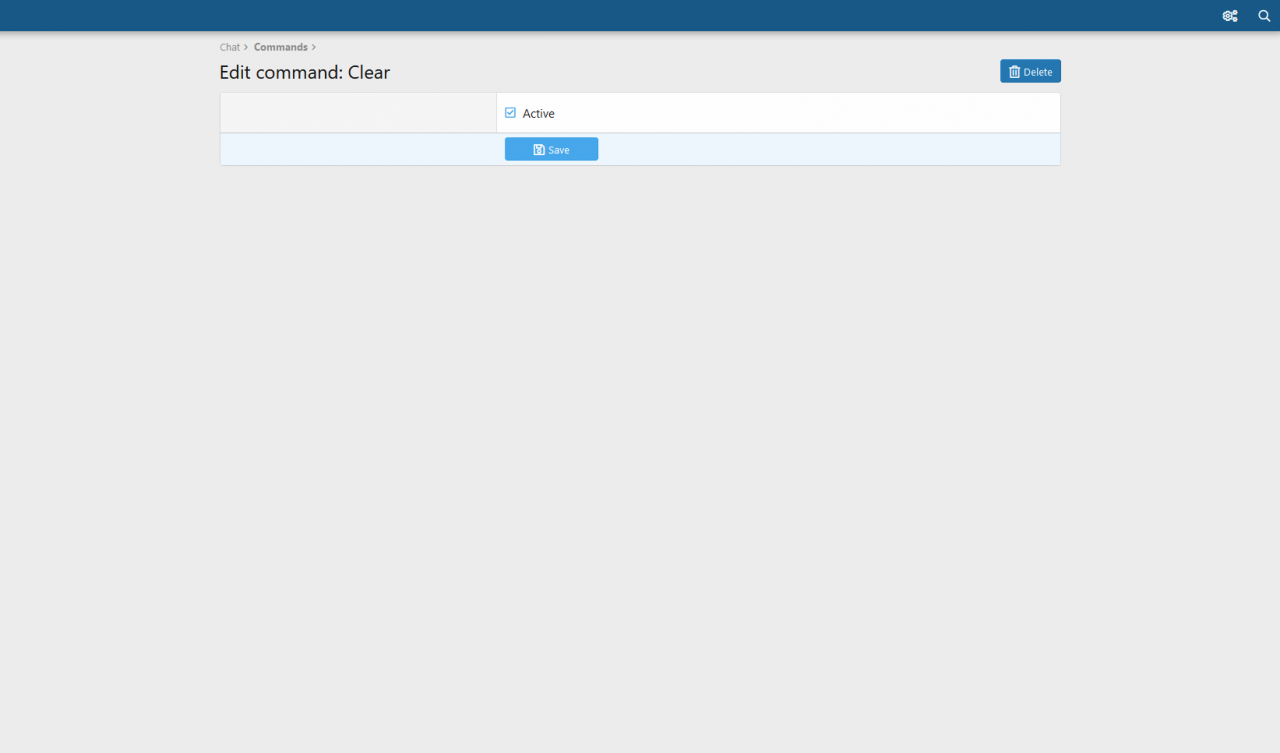The image size is (1280, 753).
Task: Click the white row area right of Active
Action: click(x=800, y=113)
